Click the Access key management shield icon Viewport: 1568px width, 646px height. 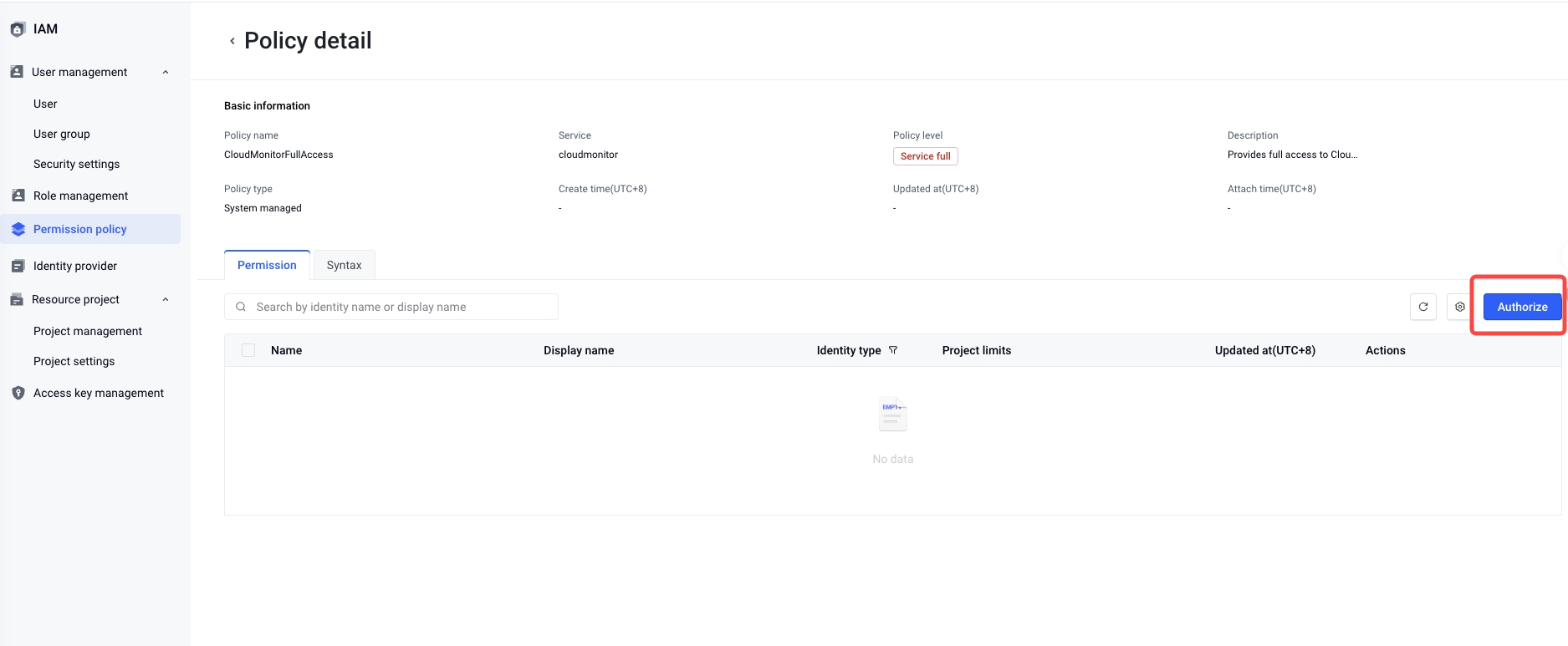click(x=18, y=393)
